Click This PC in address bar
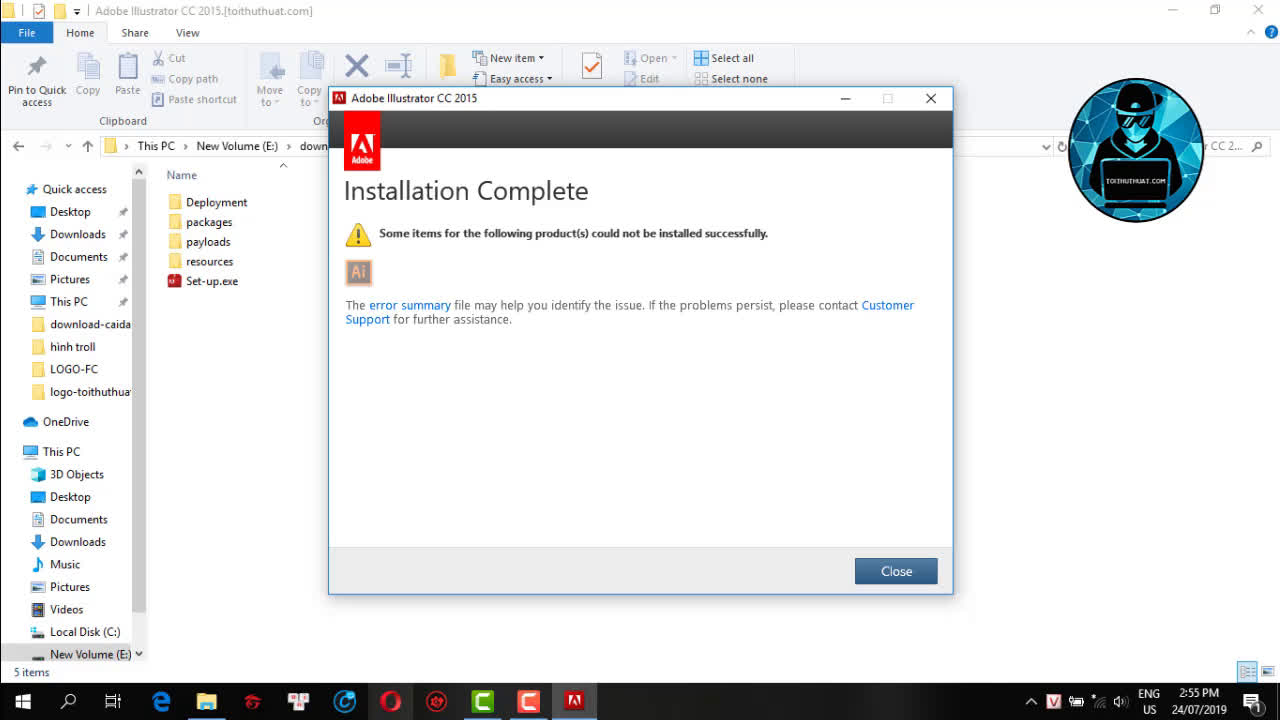 click(x=156, y=146)
